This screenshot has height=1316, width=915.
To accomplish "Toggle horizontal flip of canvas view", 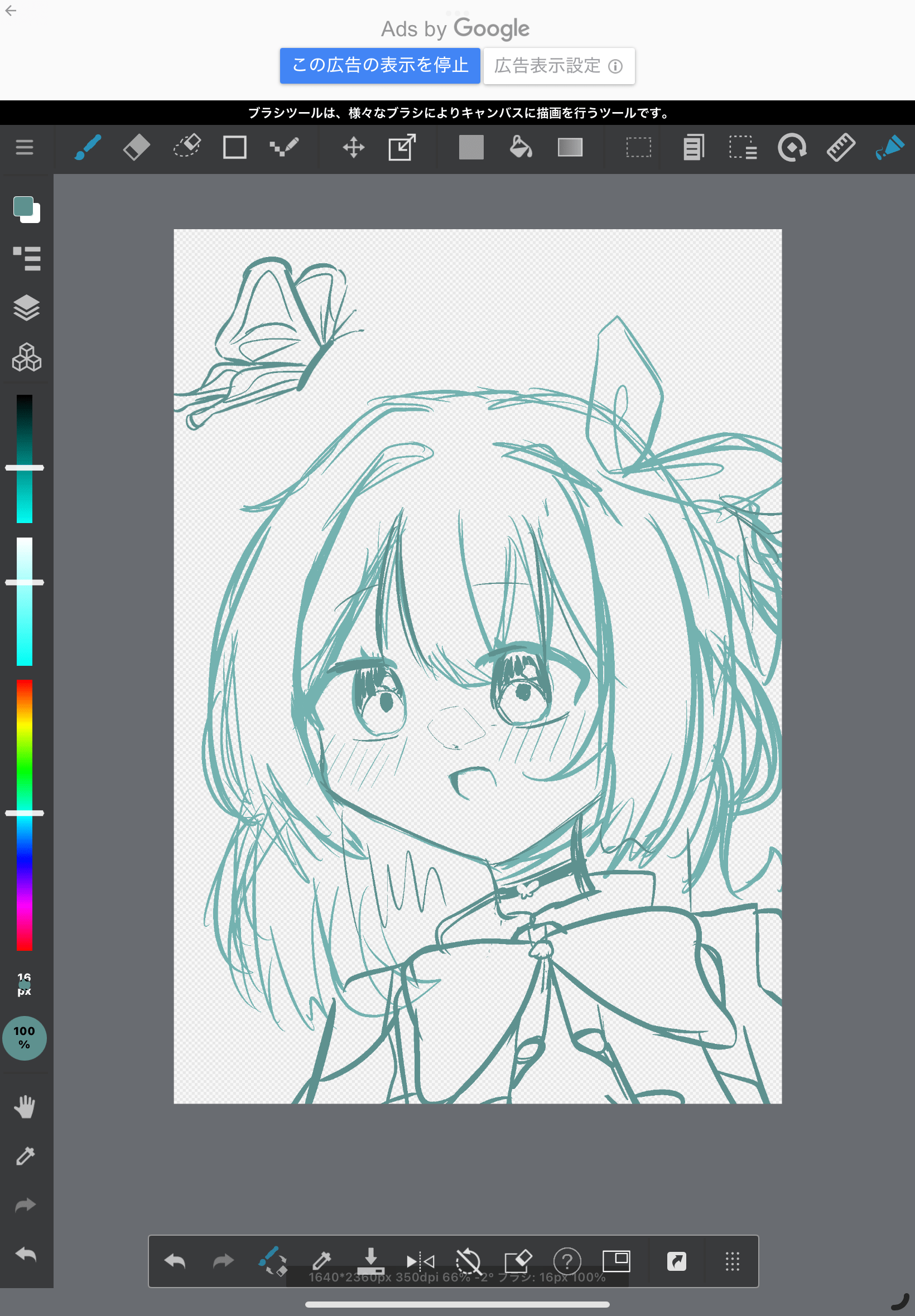I will pyautogui.click(x=420, y=1261).
